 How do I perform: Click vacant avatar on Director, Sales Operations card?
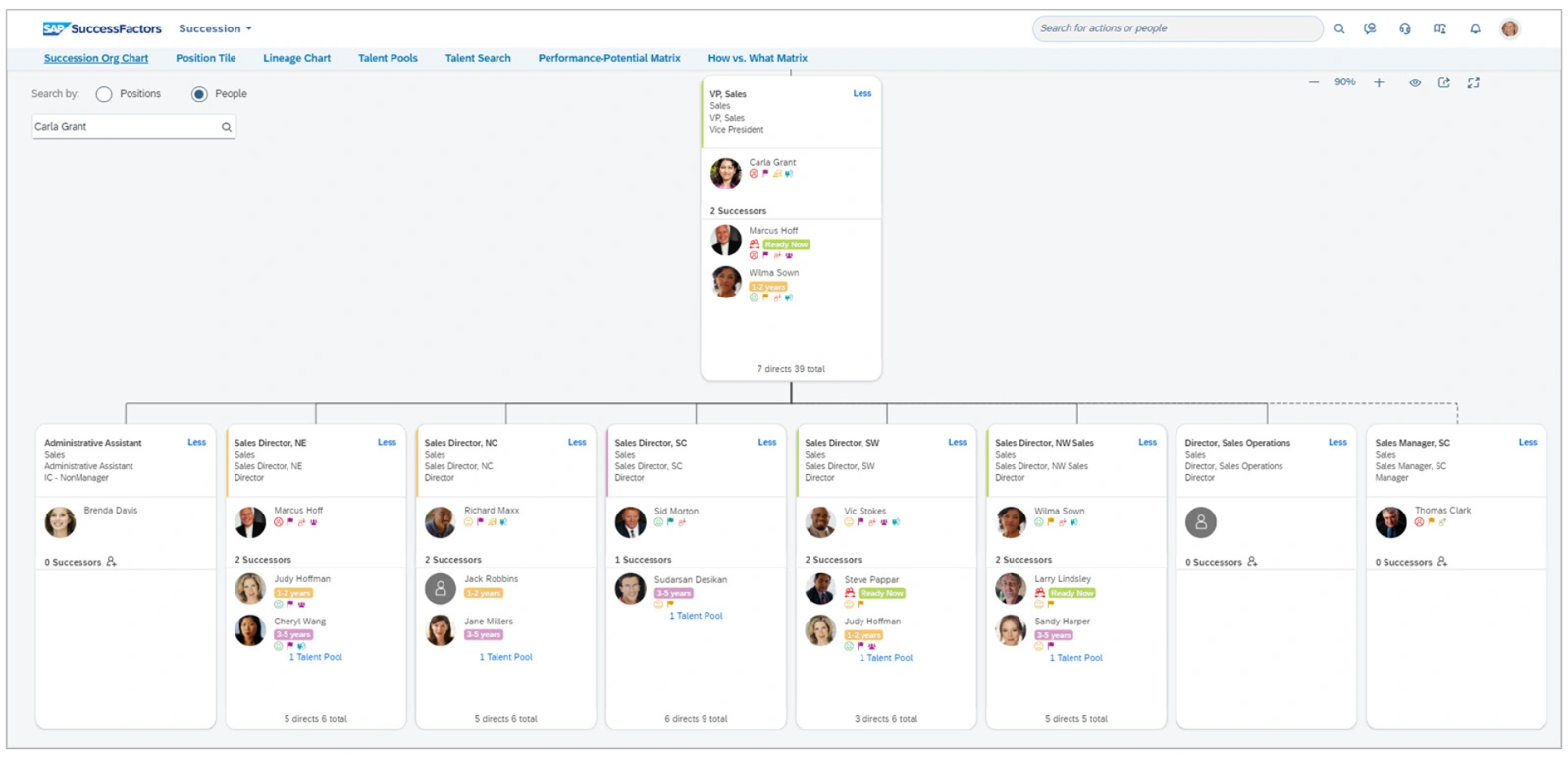[x=1201, y=521]
